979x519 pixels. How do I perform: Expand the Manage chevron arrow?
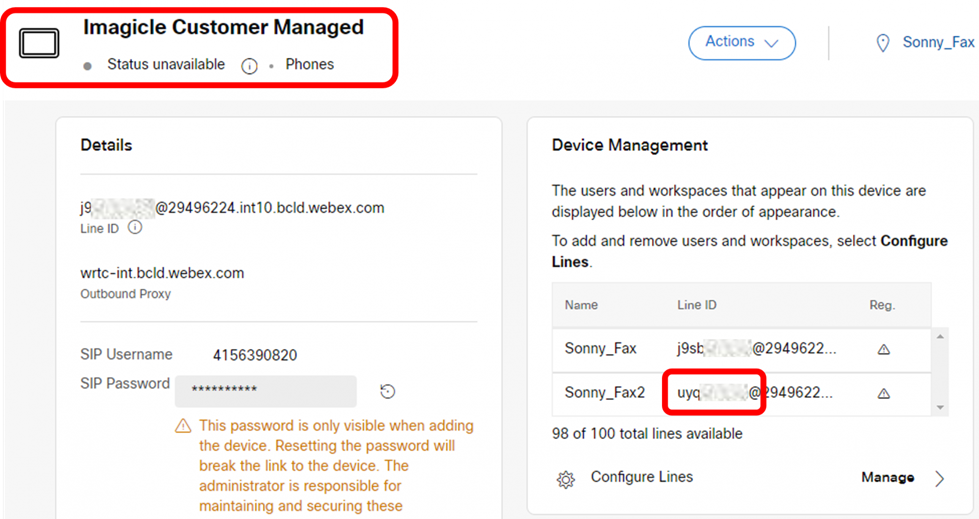(939, 478)
